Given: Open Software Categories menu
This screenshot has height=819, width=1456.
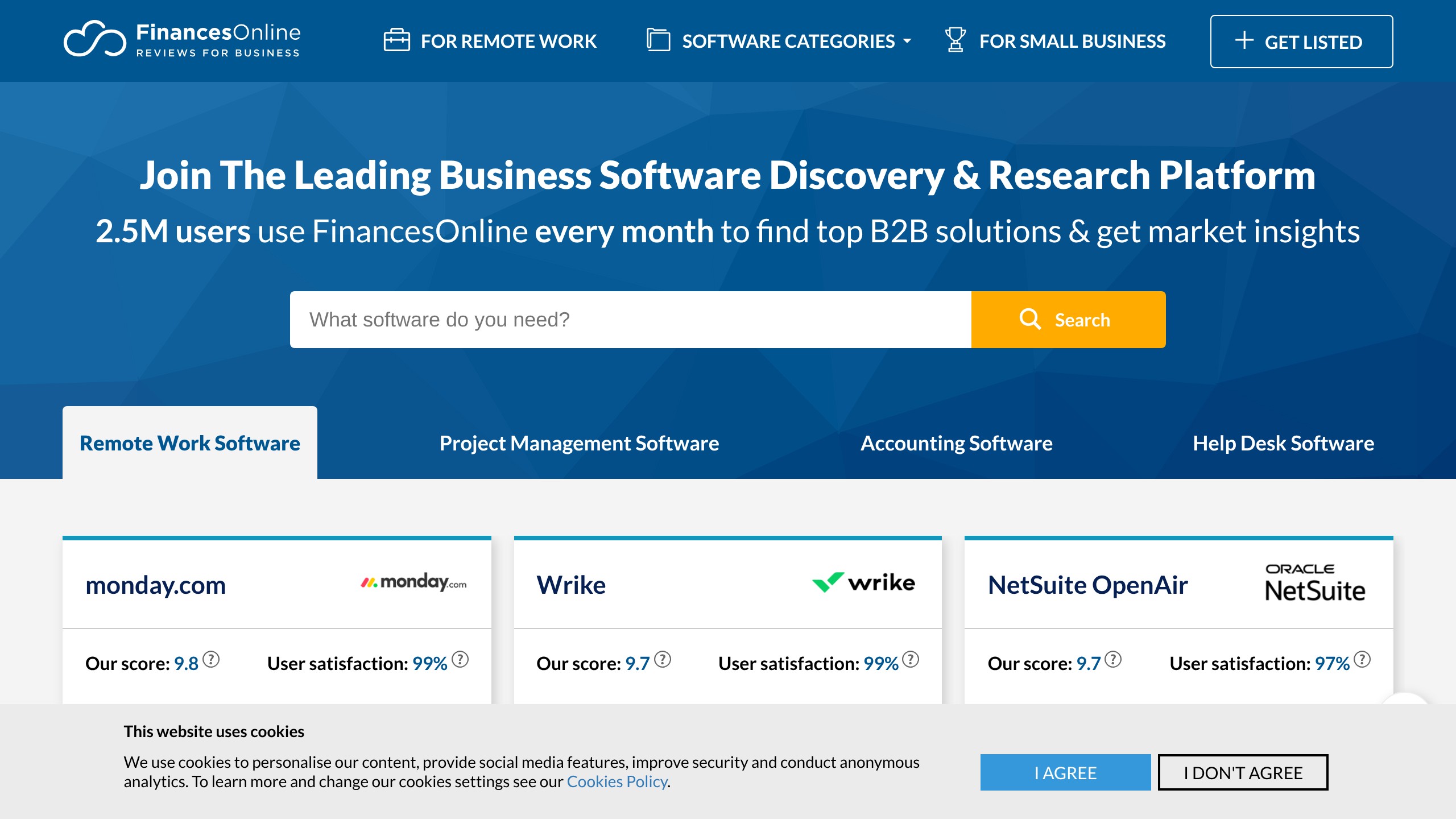Looking at the screenshot, I should [x=779, y=41].
